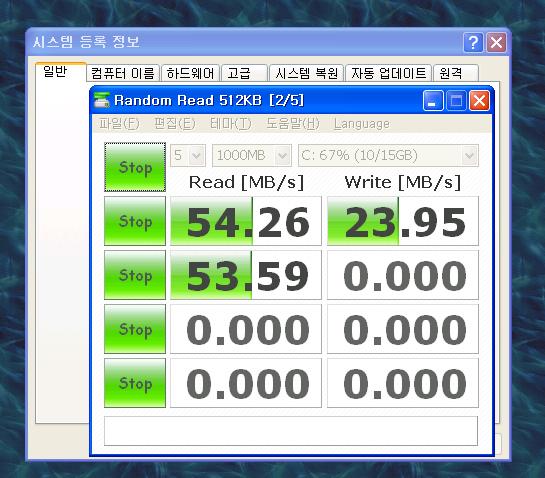Switch to the 하드웨어 tab
Image resolution: width=545 pixels, height=478 pixels.
pos(190,73)
